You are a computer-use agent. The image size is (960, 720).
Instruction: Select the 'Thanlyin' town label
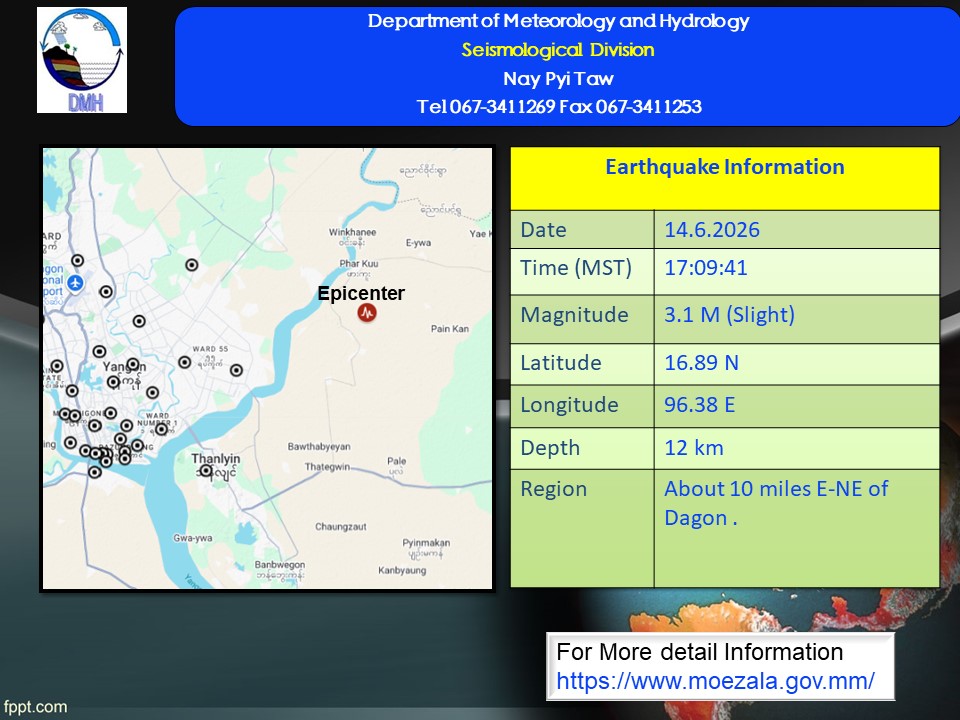point(216,459)
